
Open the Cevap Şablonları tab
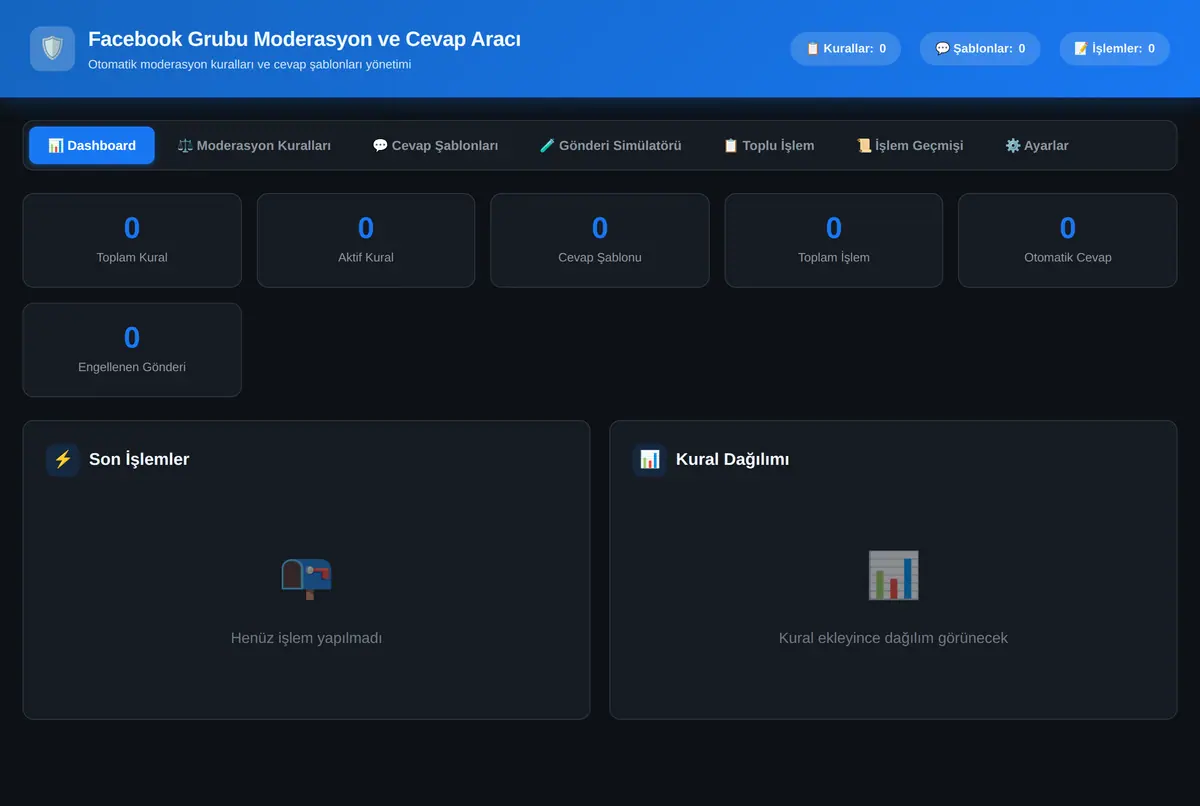click(435, 145)
